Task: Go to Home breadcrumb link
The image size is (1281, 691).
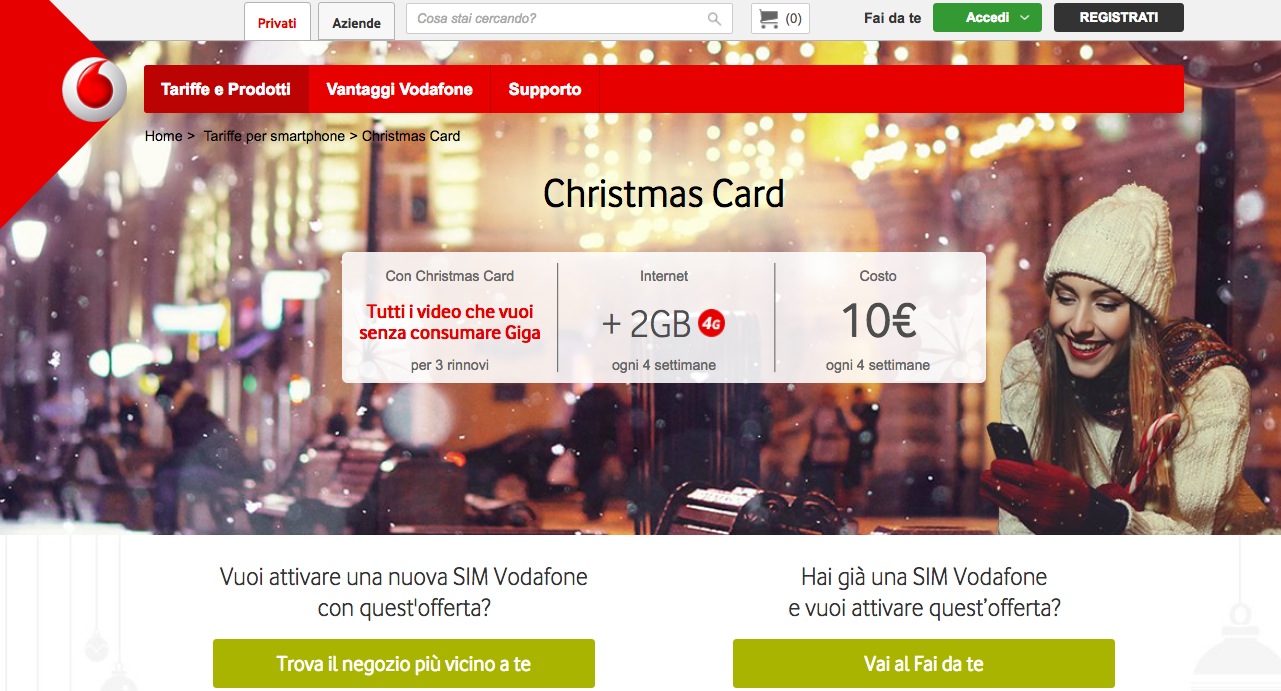Action: [163, 136]
